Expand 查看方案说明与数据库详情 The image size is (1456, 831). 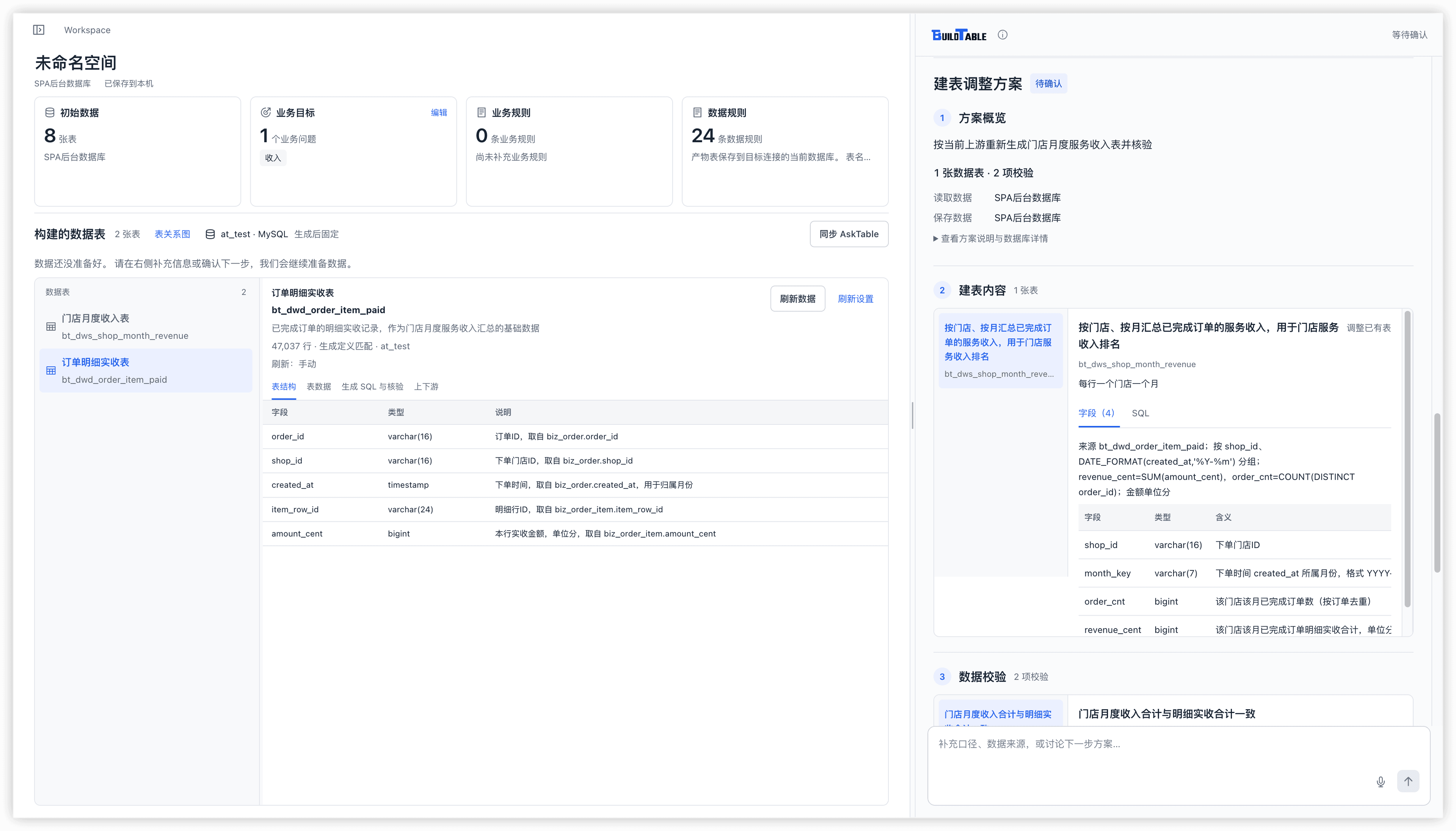[990, 239]
